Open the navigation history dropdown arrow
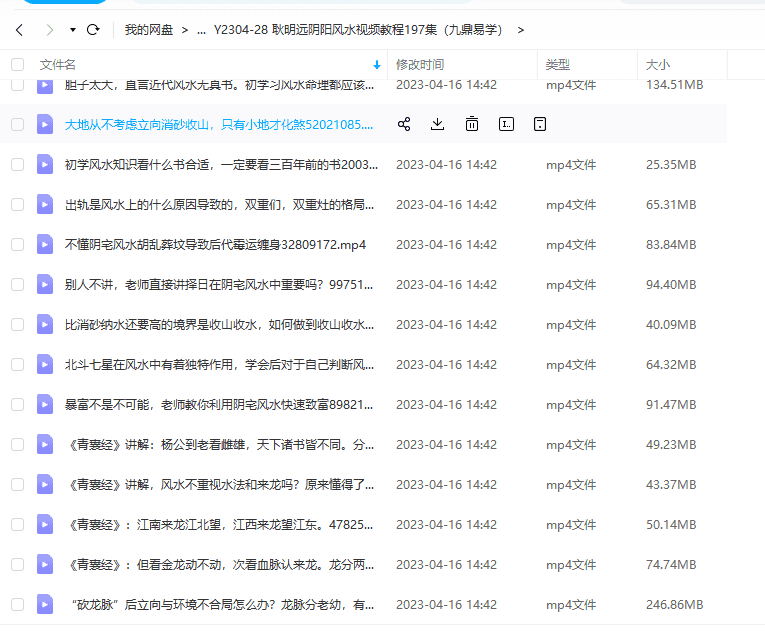The height and width of the screenshot is (644, 765). click(73, 30)
